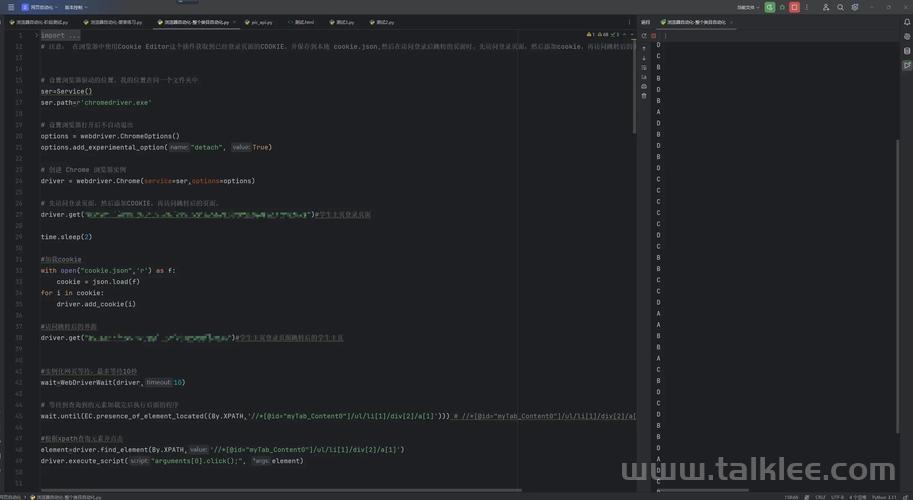913x500 pixels.
Task: Click the indent setting in status bar
Action: tap(858, 497)
